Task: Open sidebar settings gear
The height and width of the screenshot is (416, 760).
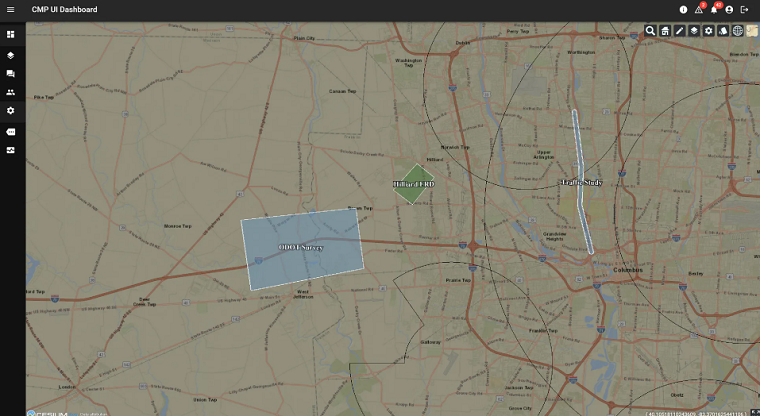Action: 11,110
